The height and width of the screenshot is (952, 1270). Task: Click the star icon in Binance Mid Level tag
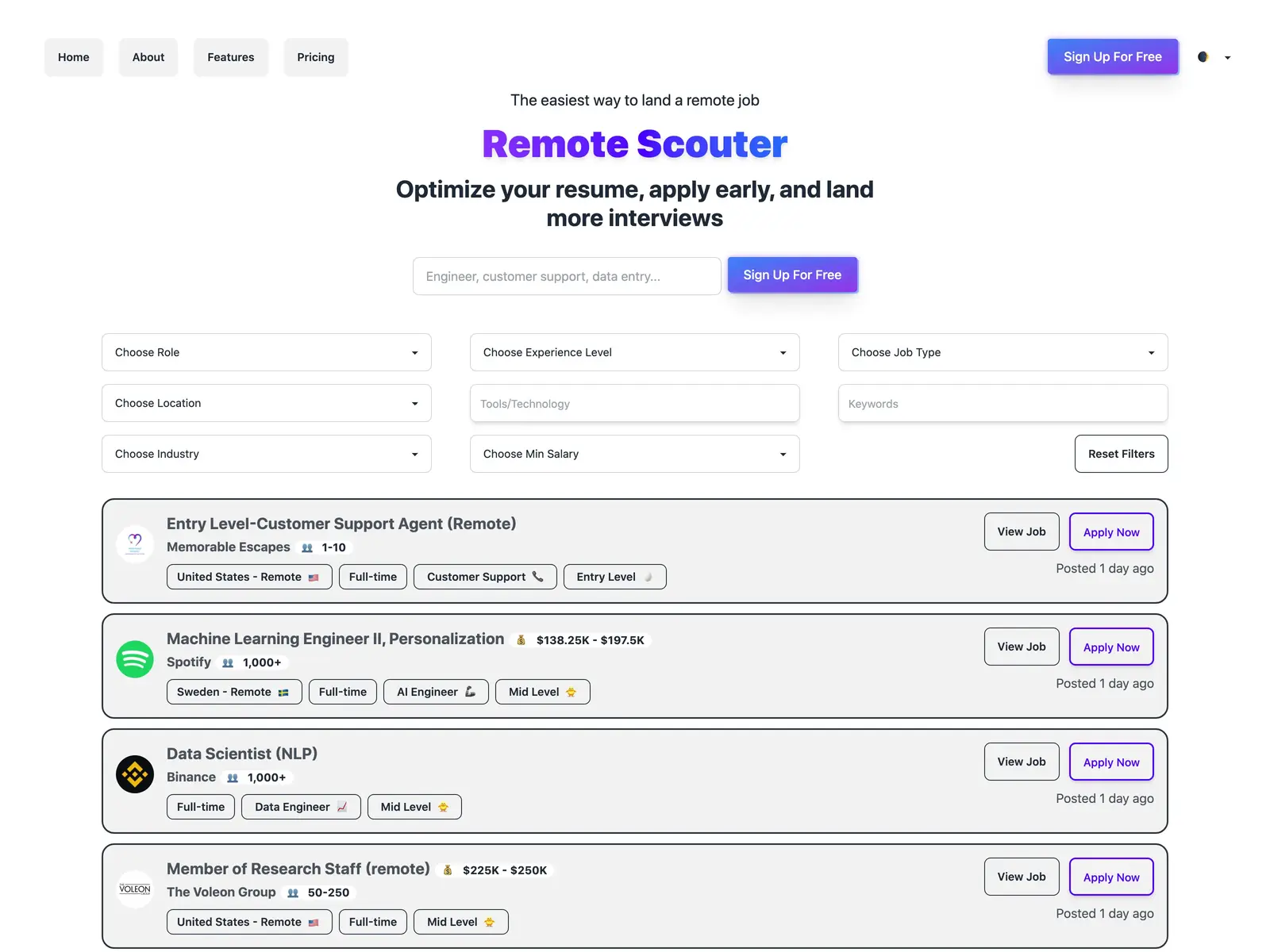point(444,807)
